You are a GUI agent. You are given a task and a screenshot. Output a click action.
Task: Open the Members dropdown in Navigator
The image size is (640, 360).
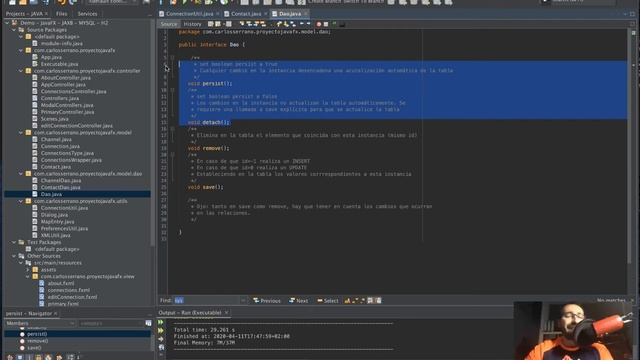tap(40, 324)
